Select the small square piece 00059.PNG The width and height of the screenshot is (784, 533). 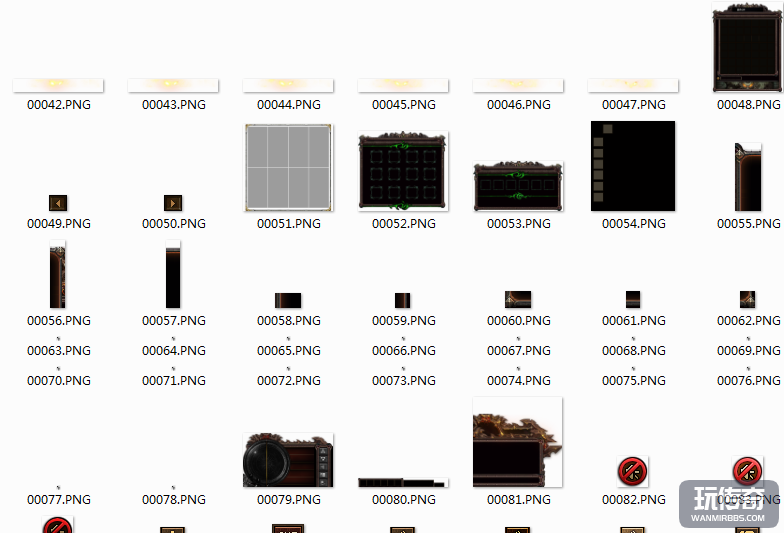[402, 300]
